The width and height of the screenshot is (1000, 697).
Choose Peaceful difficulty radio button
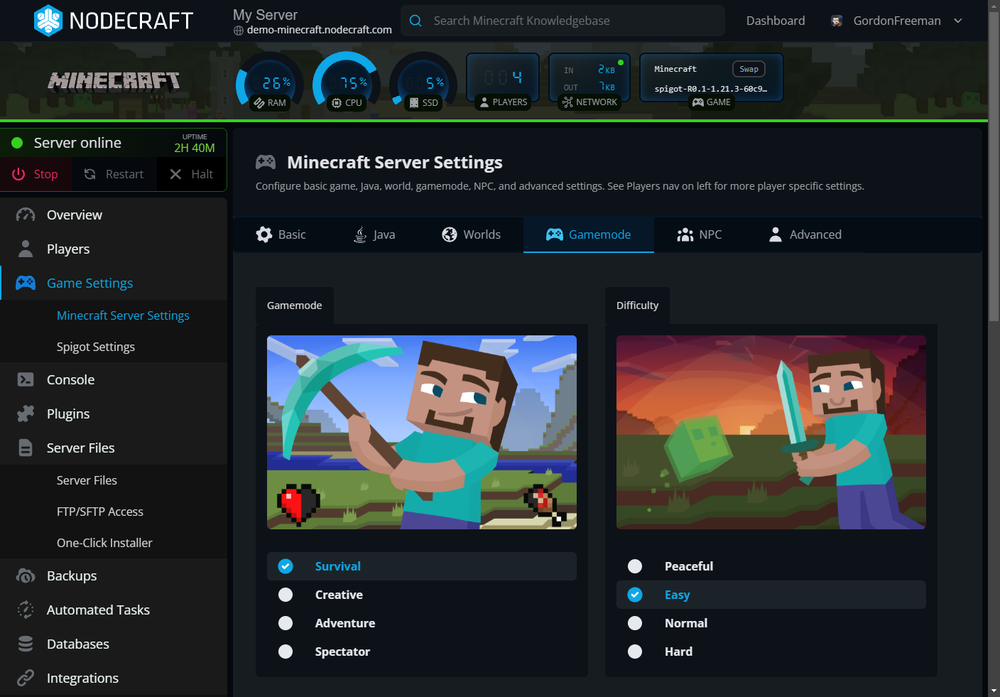pyautogui.click(x=635, y=567)
